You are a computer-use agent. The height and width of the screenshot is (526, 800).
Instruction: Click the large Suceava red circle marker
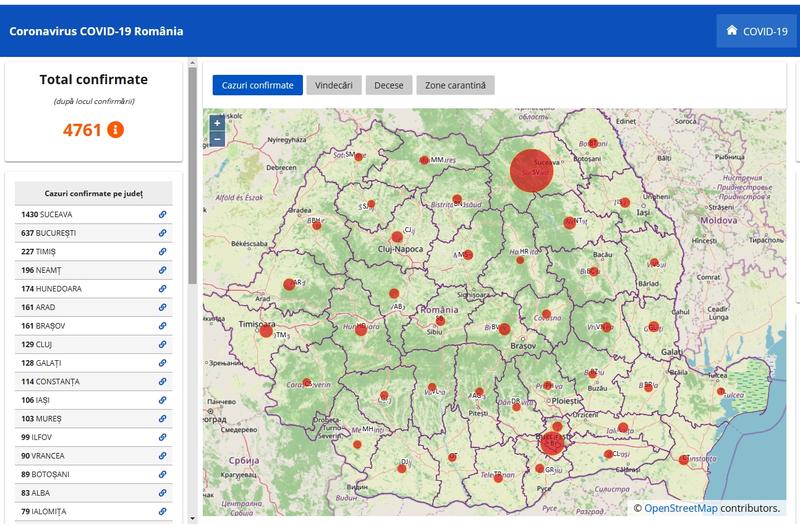coord(531,169)
